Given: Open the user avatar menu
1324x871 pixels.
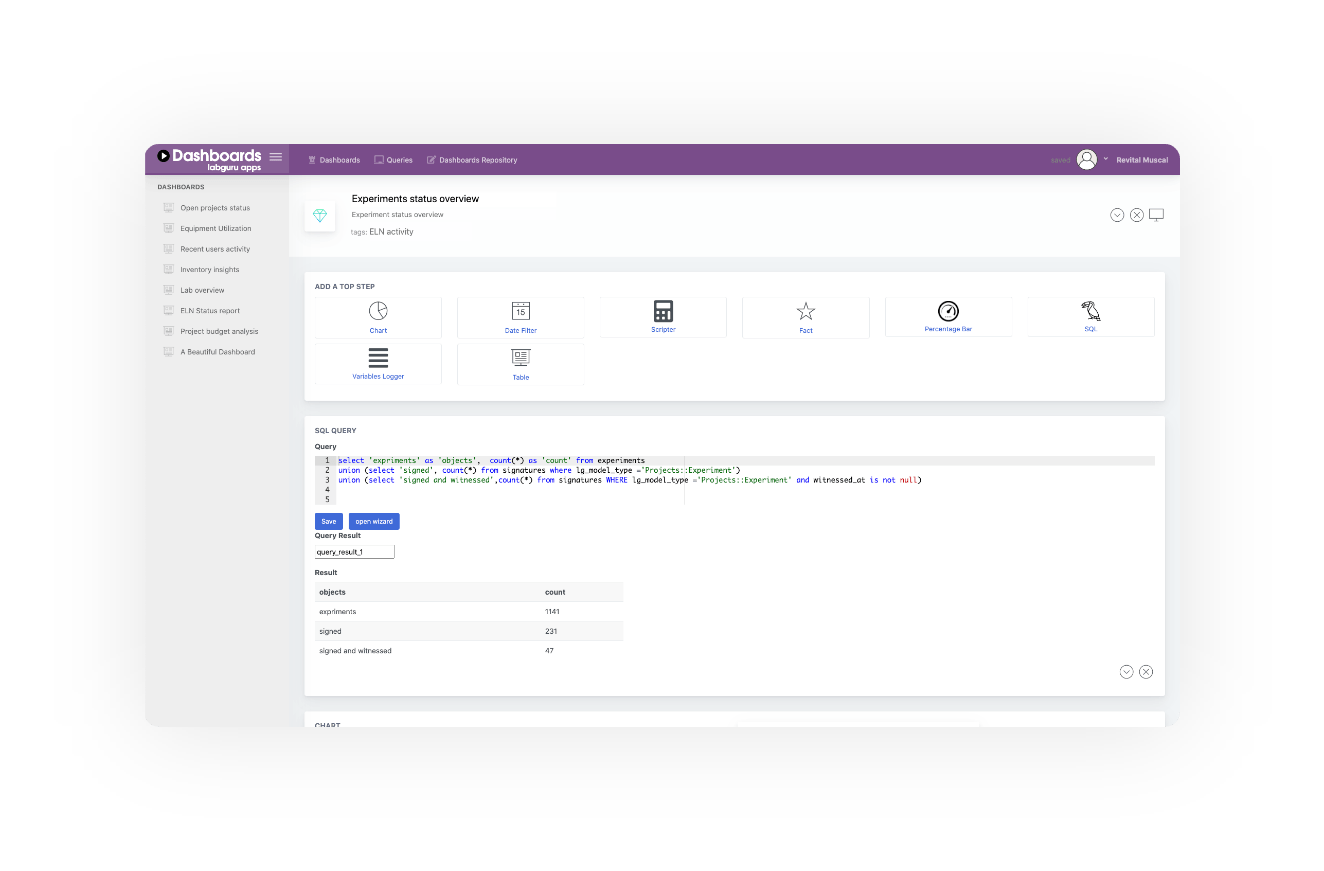Looking at the screenshot, I should [x=1086, y=158].
